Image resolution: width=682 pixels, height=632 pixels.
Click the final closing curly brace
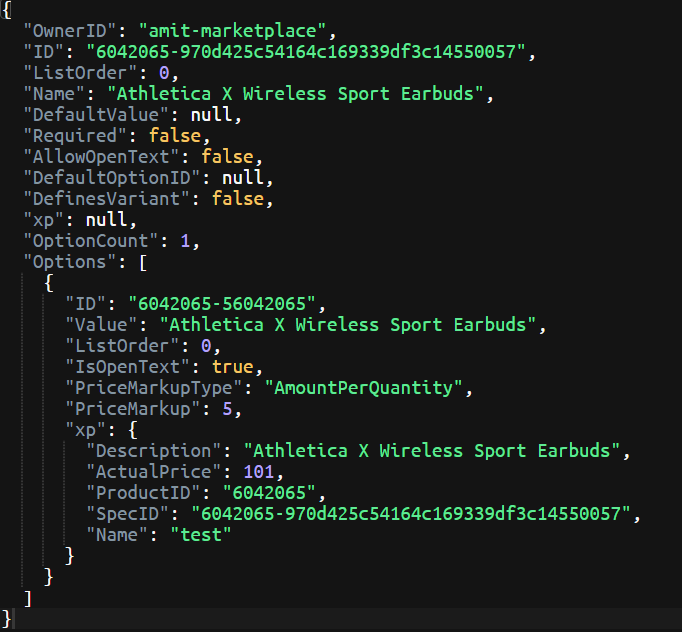[6, 619]
